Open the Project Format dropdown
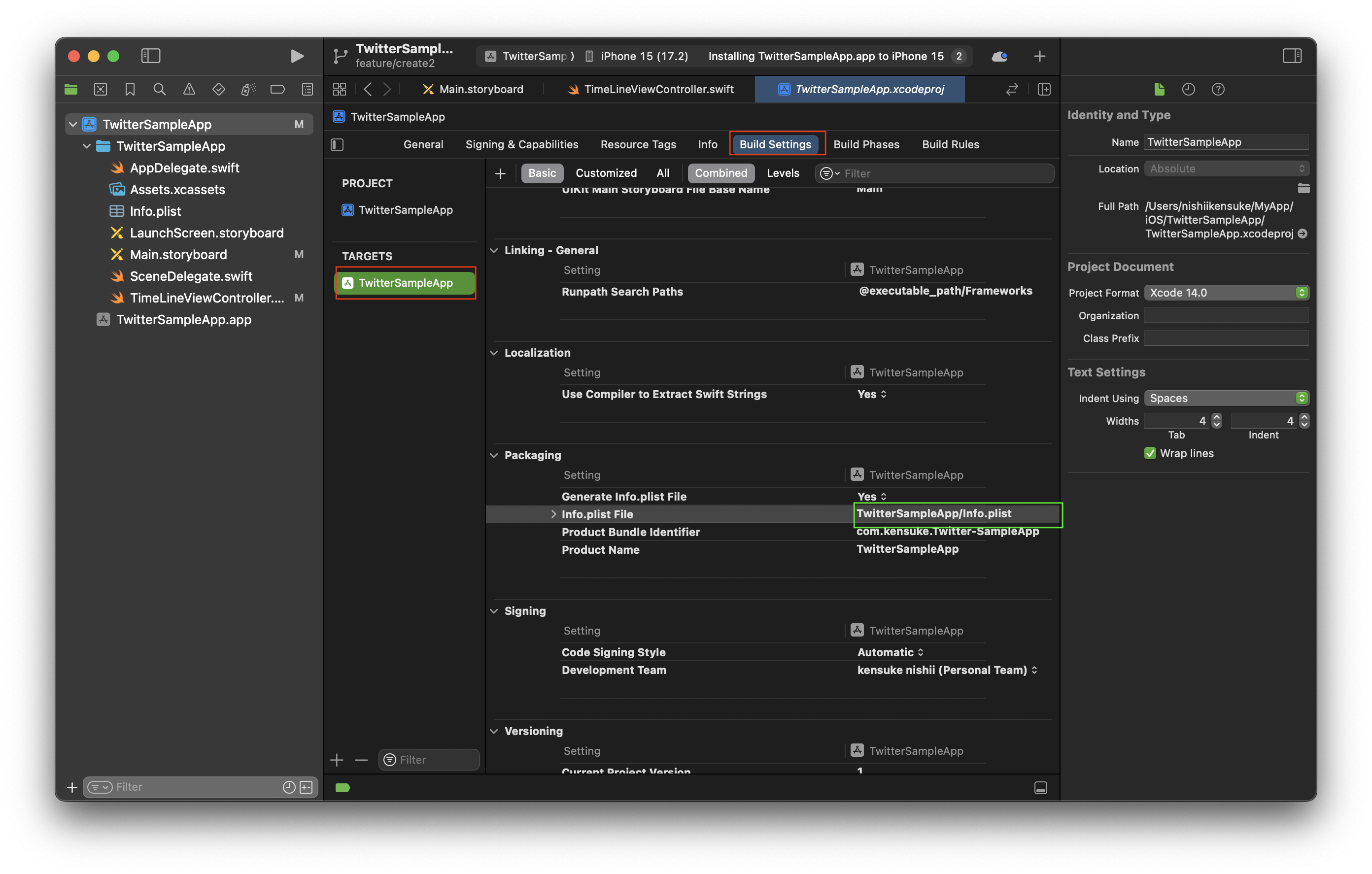 1227,293
